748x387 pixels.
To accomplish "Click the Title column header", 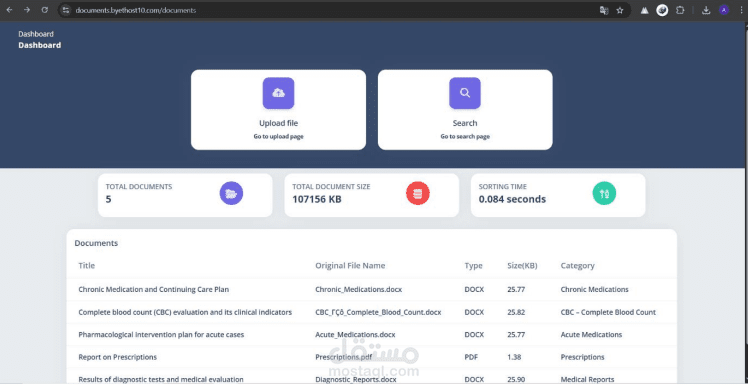I will tap(86, 266).
